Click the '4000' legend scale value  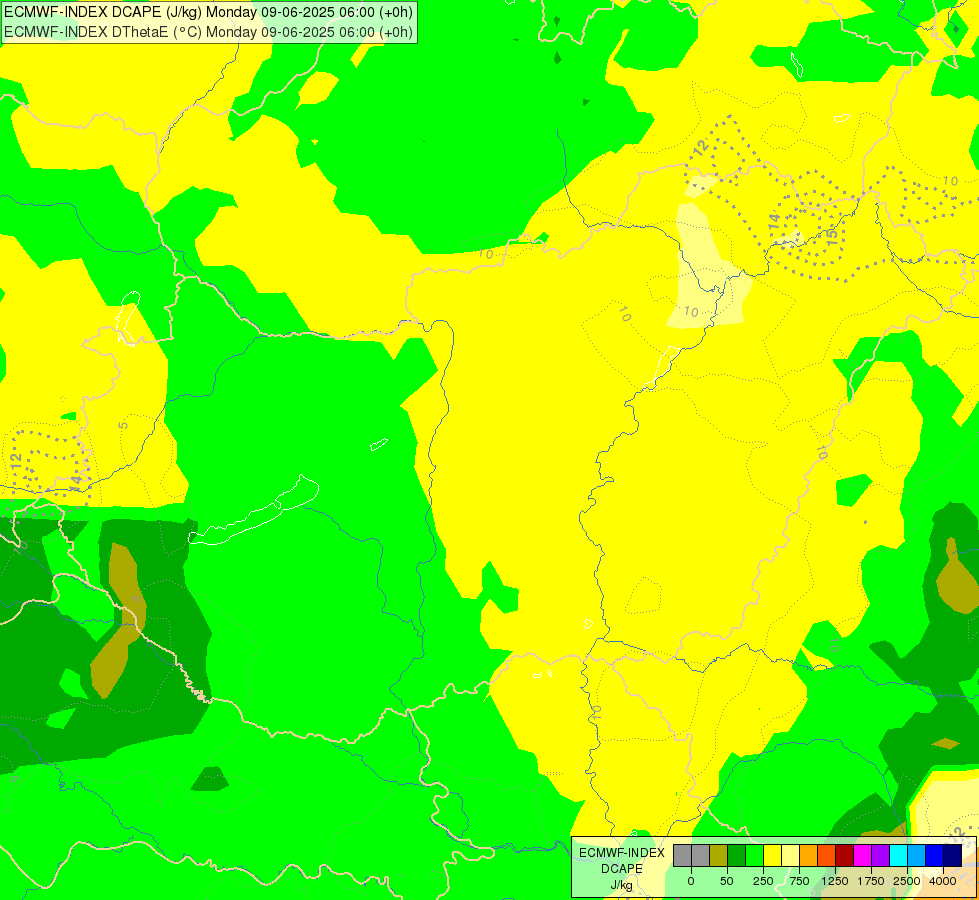pyautogui.click(x=943, y=881)
